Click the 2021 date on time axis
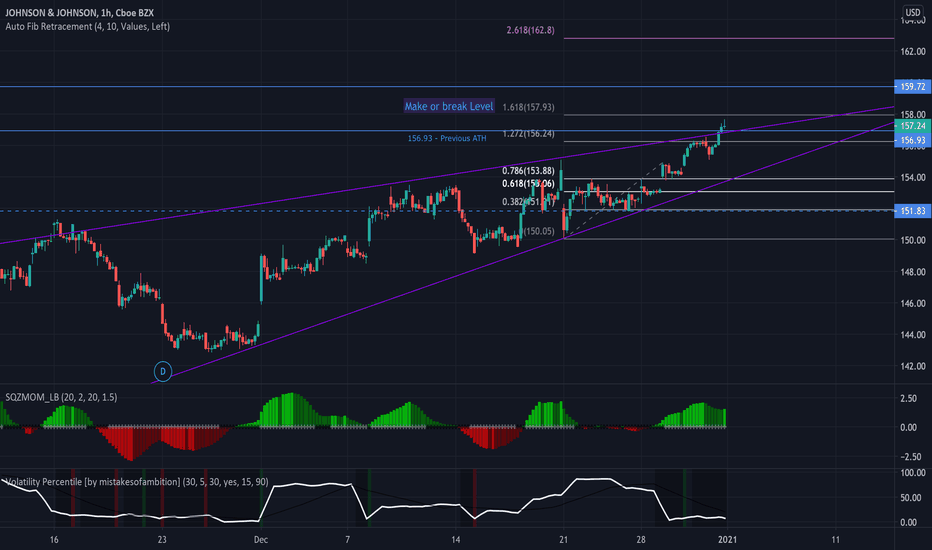The height and width of the screenshot is (550, 932). click(728, 540)
